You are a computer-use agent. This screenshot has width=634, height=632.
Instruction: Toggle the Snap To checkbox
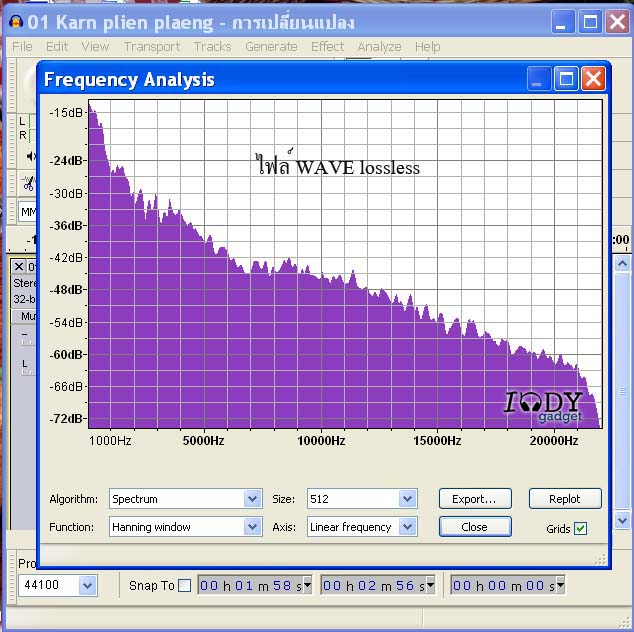184,585
